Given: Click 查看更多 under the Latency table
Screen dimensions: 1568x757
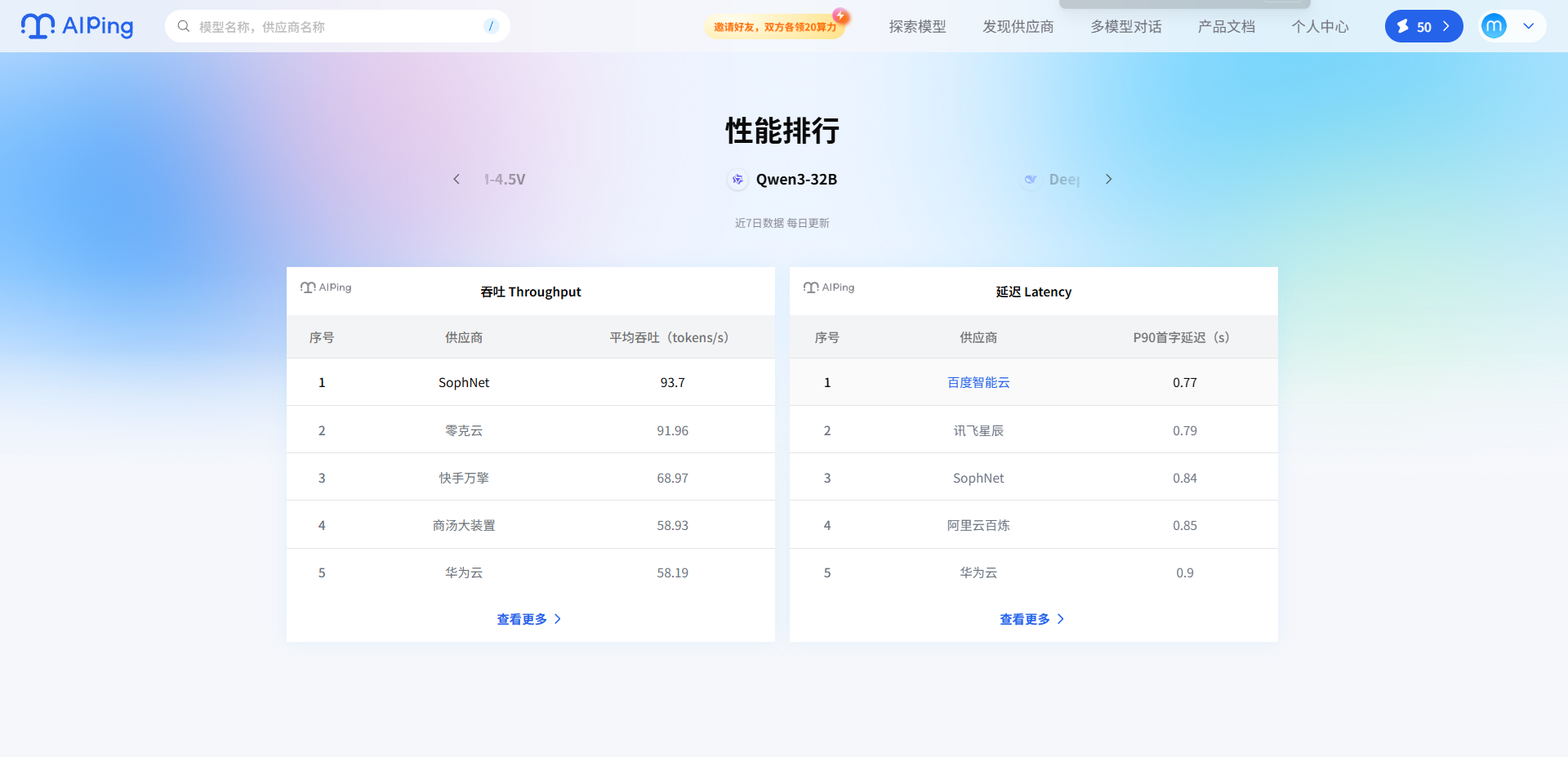Looking at the screenshot, I should (x=1032, y=619).
